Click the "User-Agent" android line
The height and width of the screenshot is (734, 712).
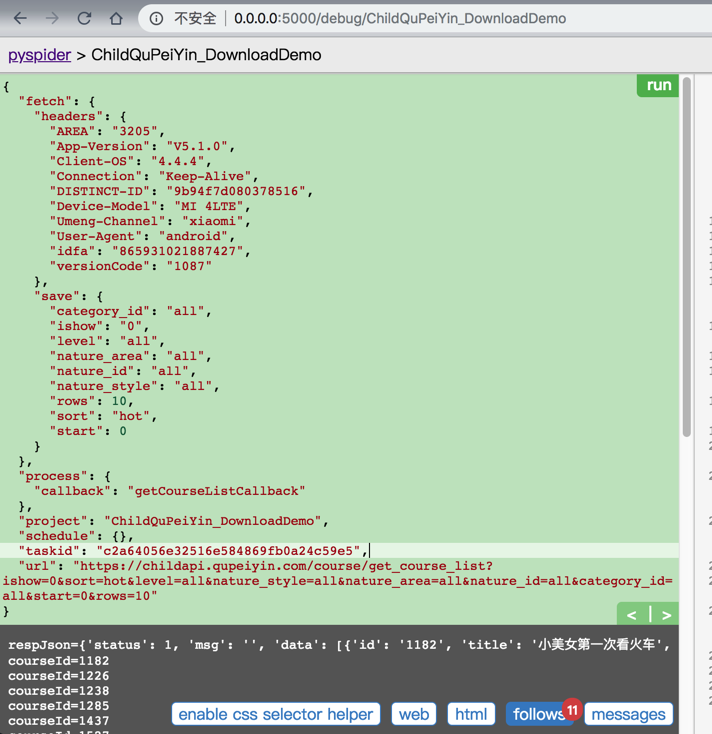(142, 236)
